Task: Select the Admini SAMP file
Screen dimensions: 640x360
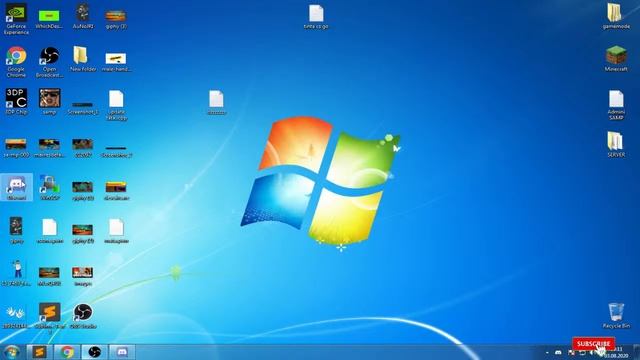Action: click(616, 105)
